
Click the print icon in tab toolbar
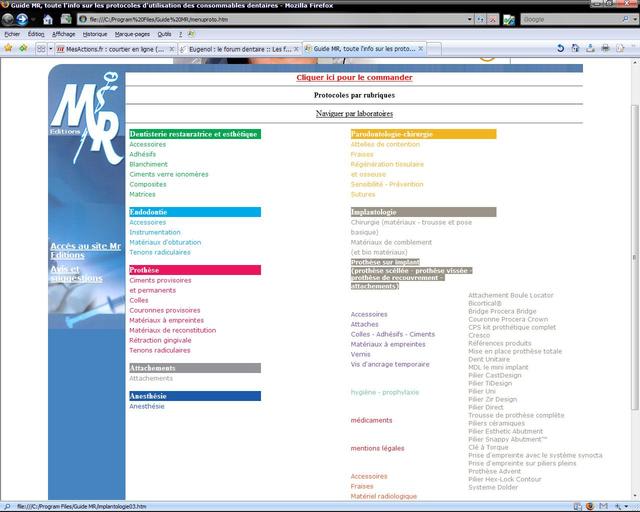[x=605, y=48]
